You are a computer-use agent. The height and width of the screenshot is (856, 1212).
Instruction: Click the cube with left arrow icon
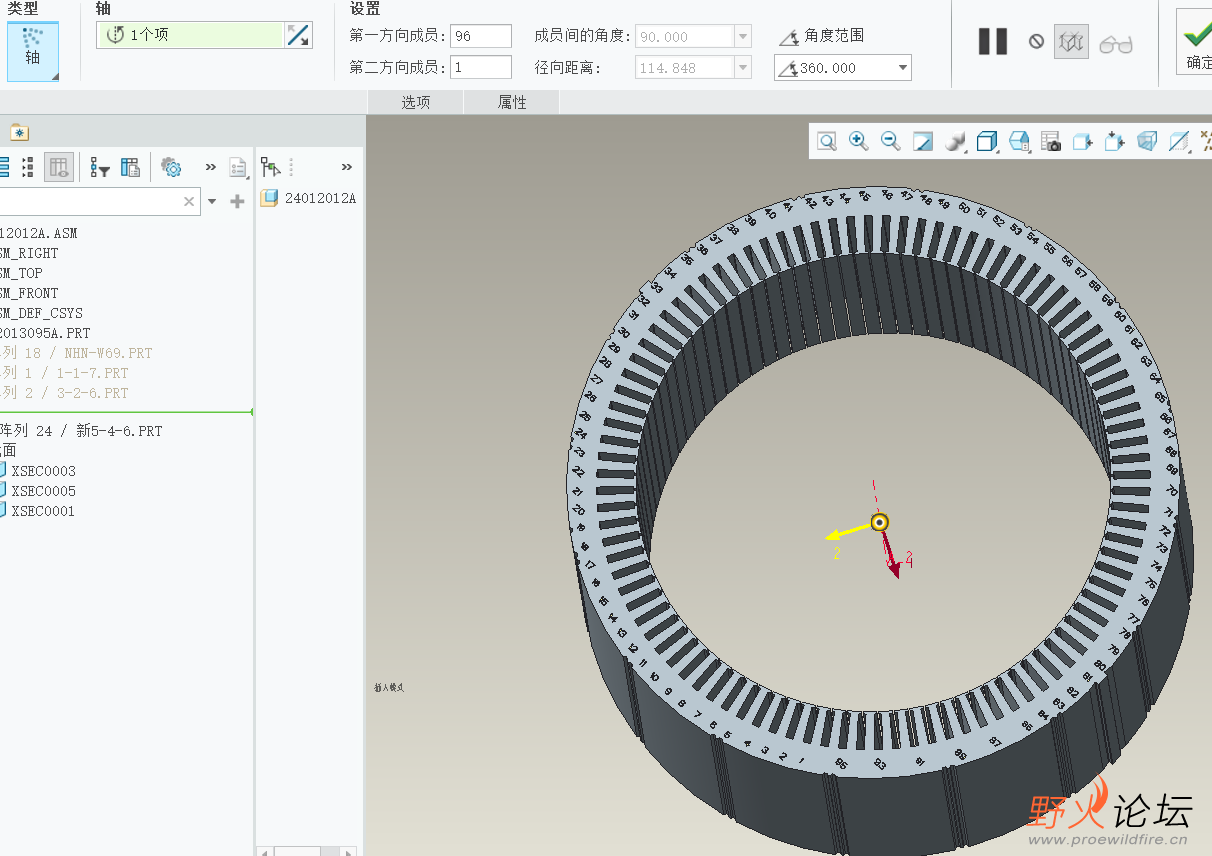pos(1082,141)
